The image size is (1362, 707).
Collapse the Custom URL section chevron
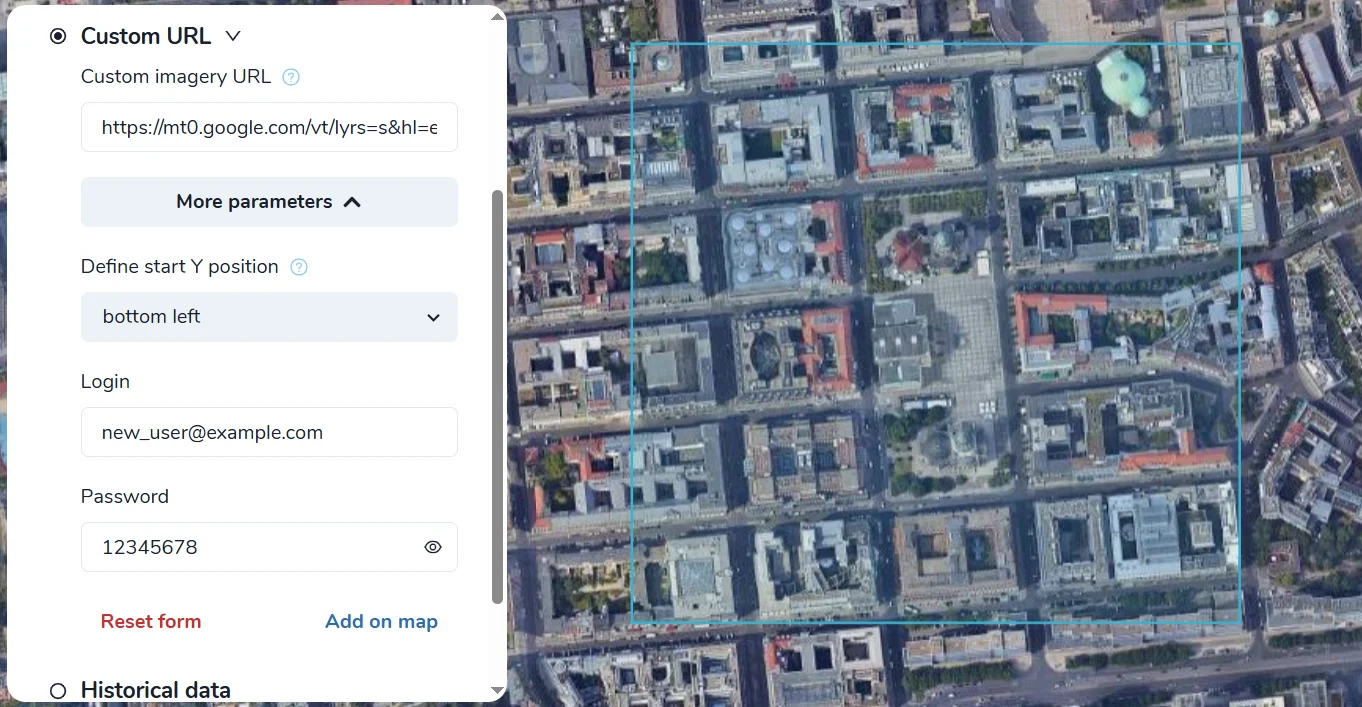233,36
